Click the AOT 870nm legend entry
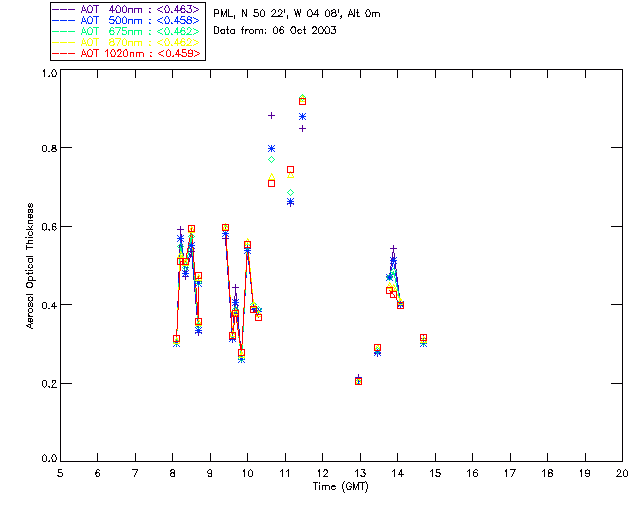This screenshot has width=640, height=512. coord(127,42)
